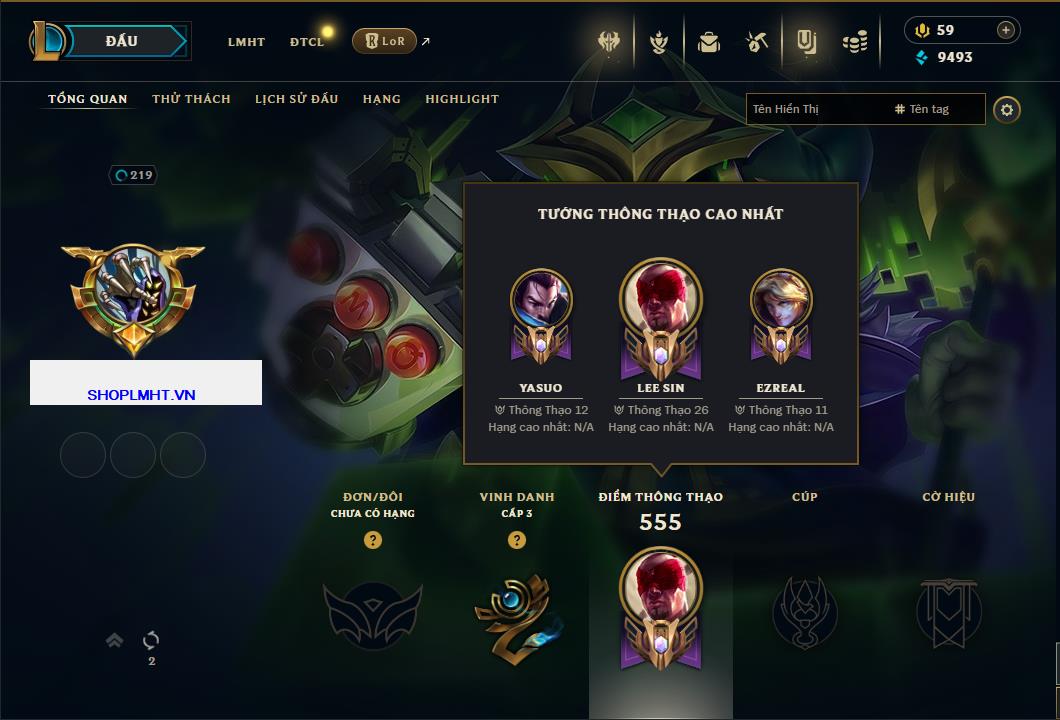This screenshot has height=720, width=1060.
Task: Click the refresh icon near boosts
Action: [x=151, y=639]
